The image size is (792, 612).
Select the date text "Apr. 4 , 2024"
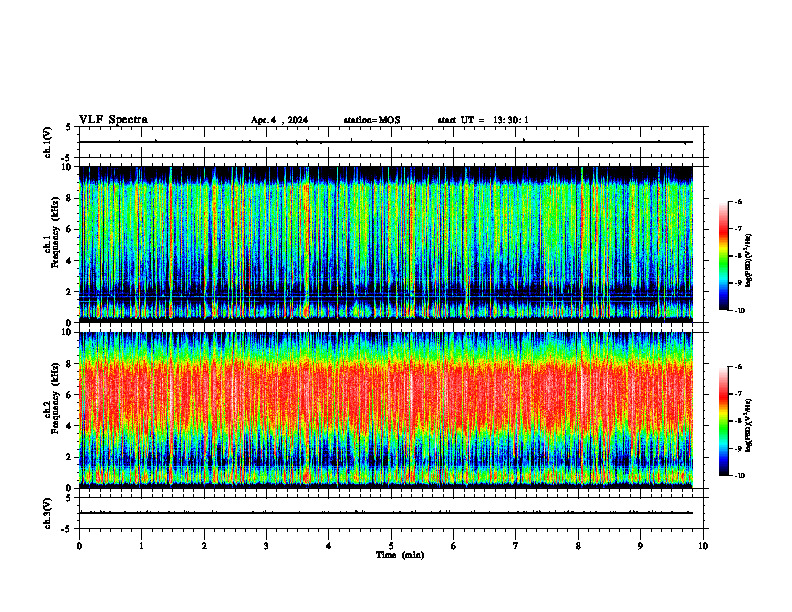(x=279, y=120)
